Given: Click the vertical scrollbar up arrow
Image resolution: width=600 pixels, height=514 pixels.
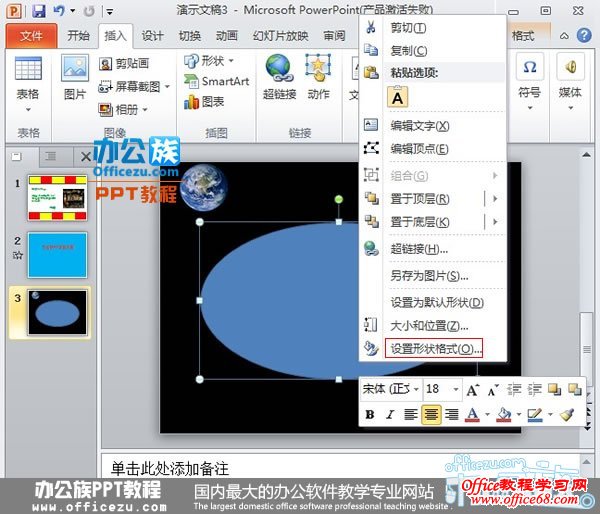Looking at the screenshot, I should [x=586, y=155].
